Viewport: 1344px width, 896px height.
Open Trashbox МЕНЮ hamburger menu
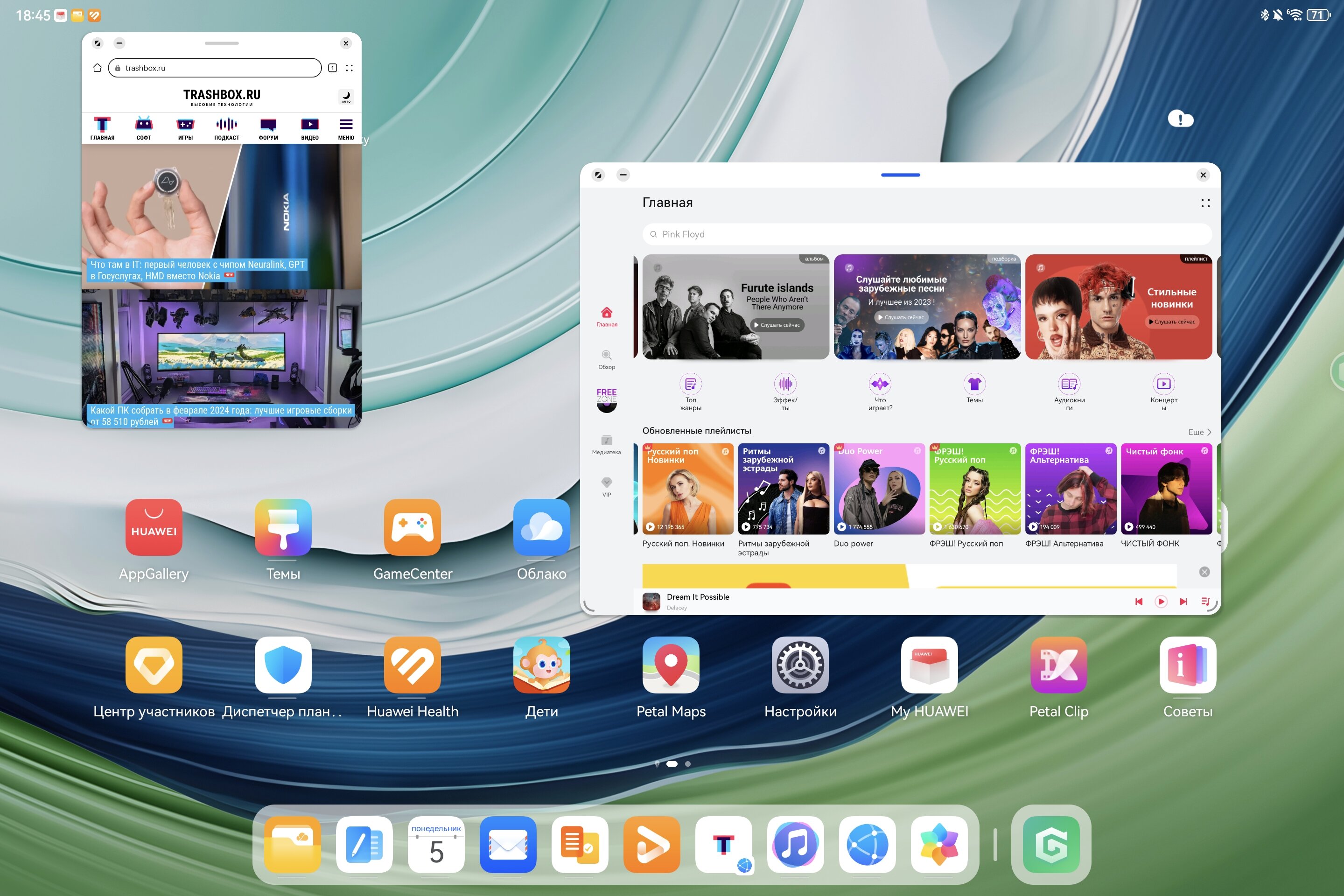click(346, 129)
